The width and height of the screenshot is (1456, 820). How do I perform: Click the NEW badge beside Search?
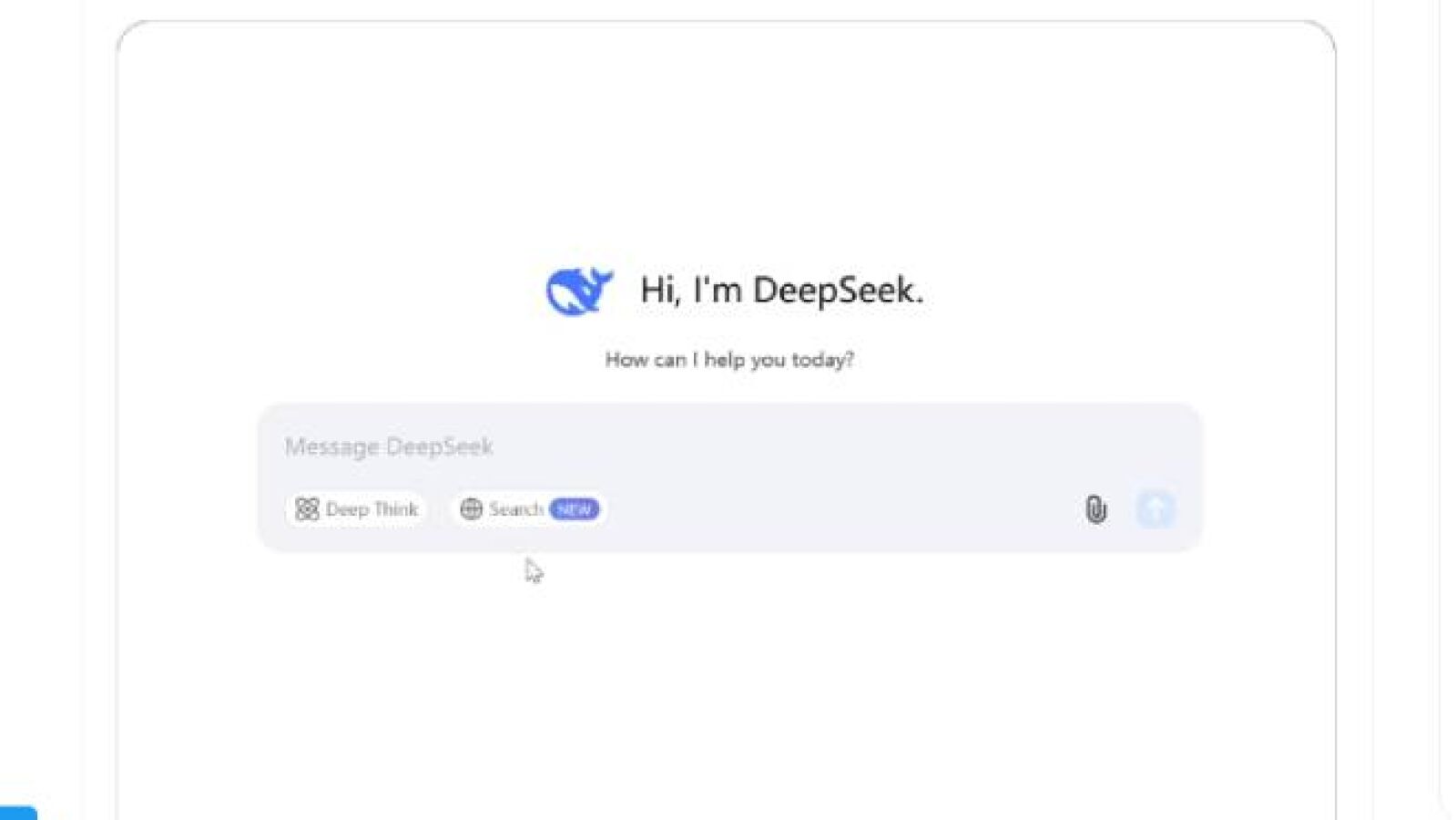(575, 509)
